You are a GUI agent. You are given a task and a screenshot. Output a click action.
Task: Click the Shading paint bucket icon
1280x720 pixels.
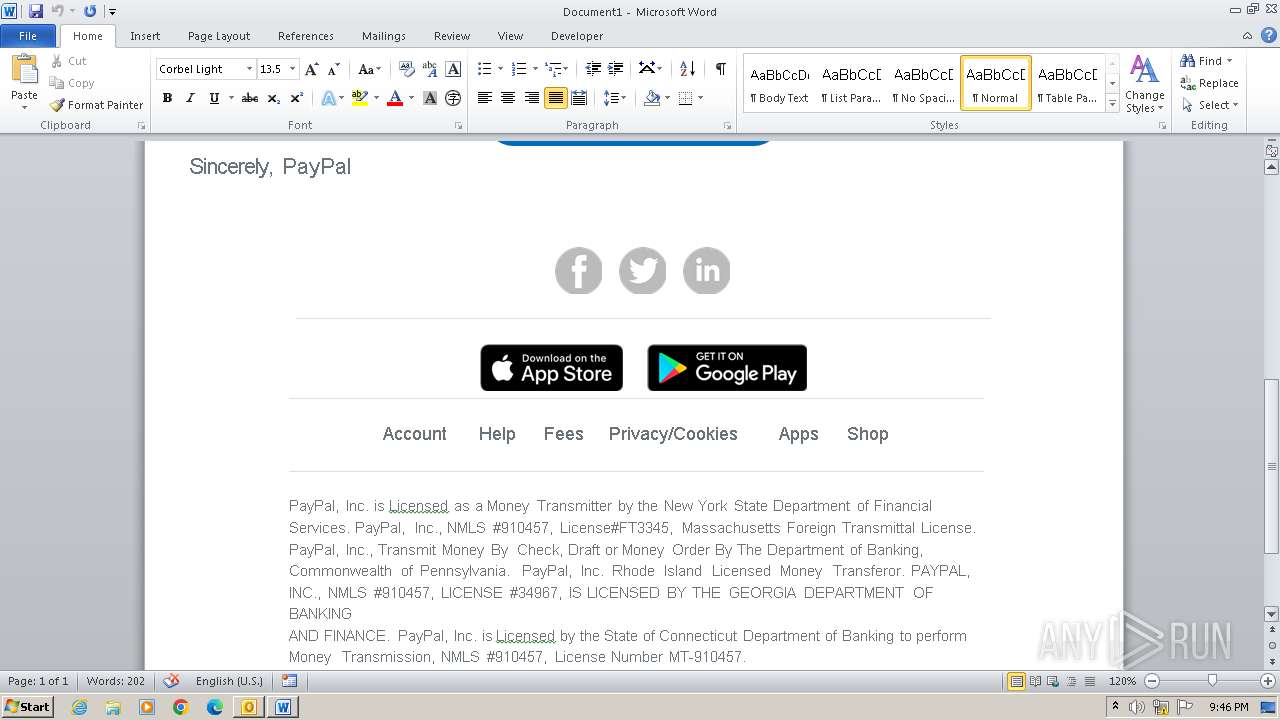[652, 98]
